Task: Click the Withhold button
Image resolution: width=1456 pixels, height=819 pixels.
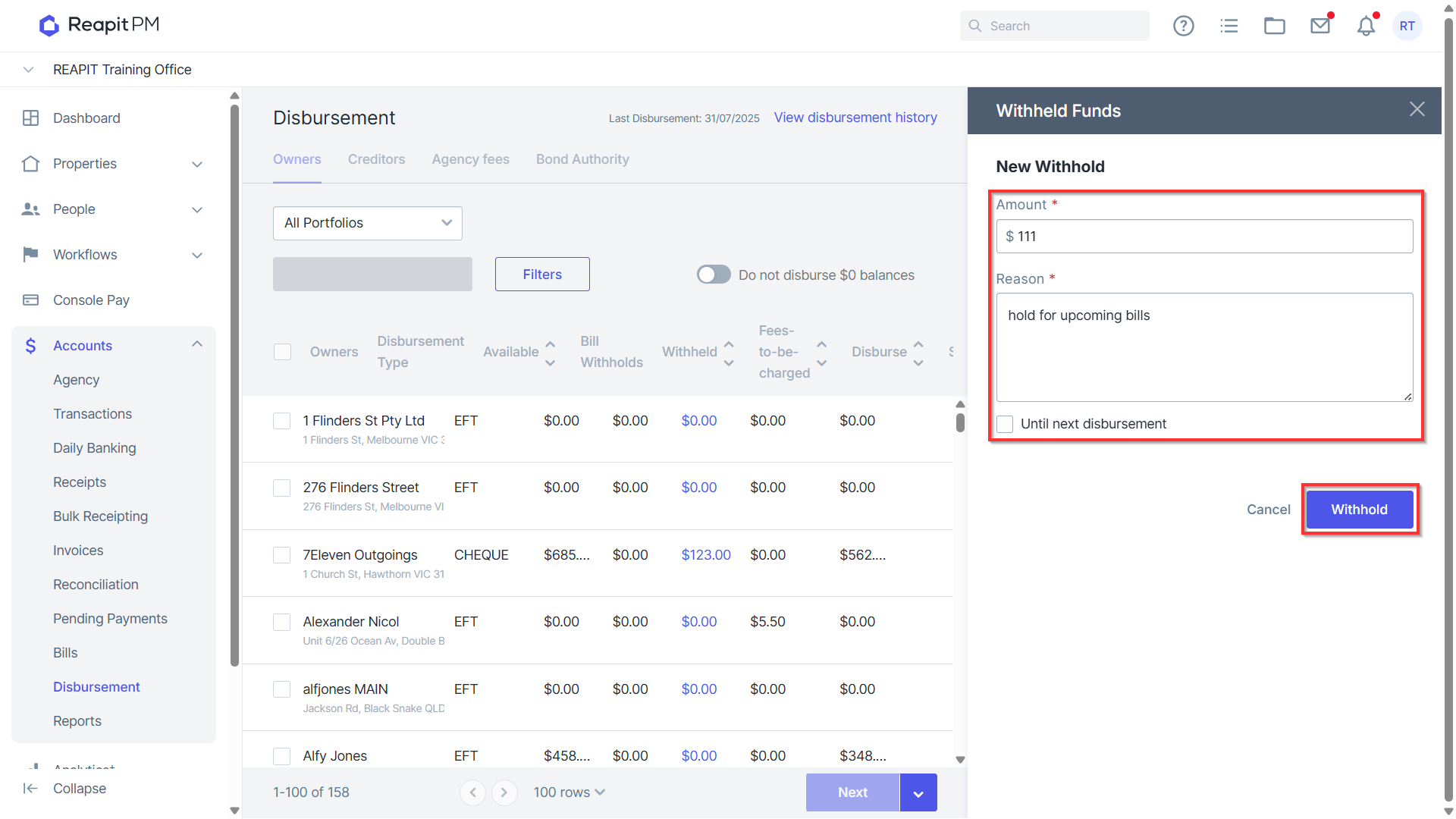Action: 1359,510
